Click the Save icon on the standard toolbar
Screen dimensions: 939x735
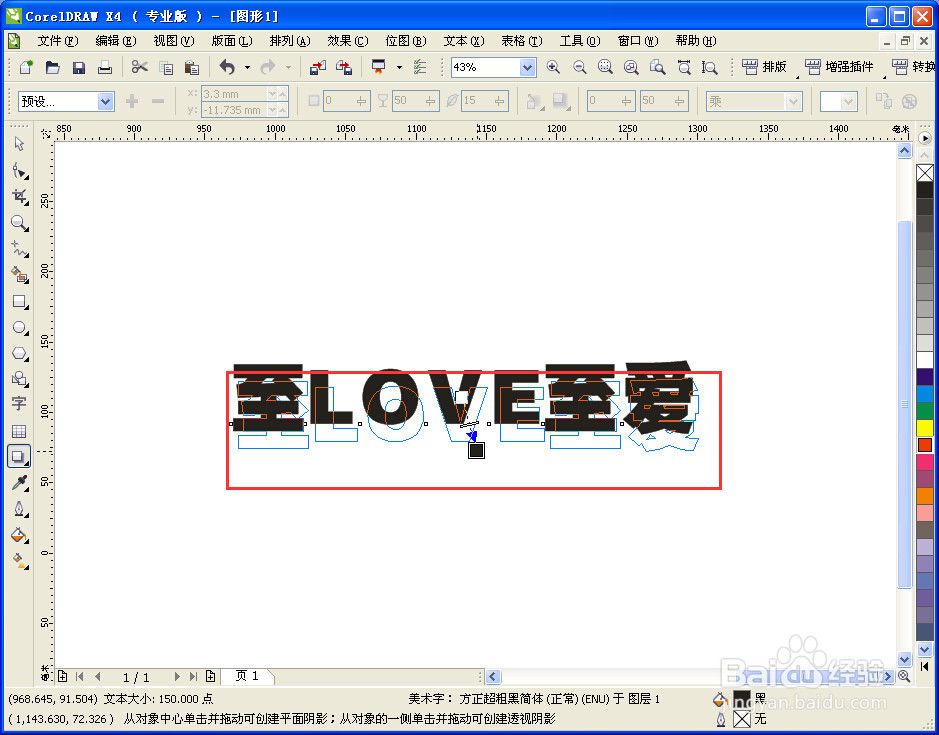[x=79, y=67]
